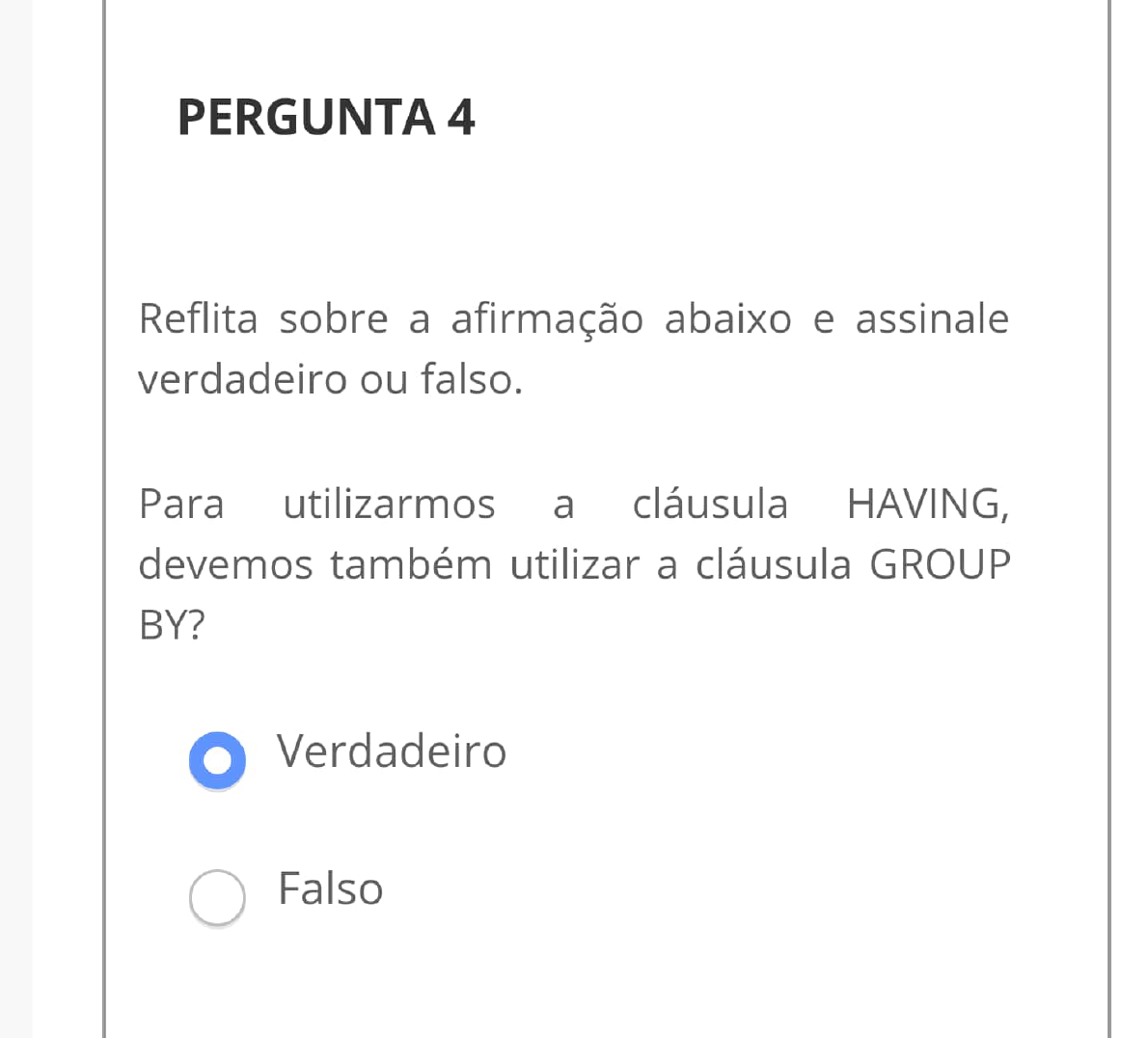Click the PERGUNTA 4 heading
This screenshot has height=1038, width=1148.
326,118
